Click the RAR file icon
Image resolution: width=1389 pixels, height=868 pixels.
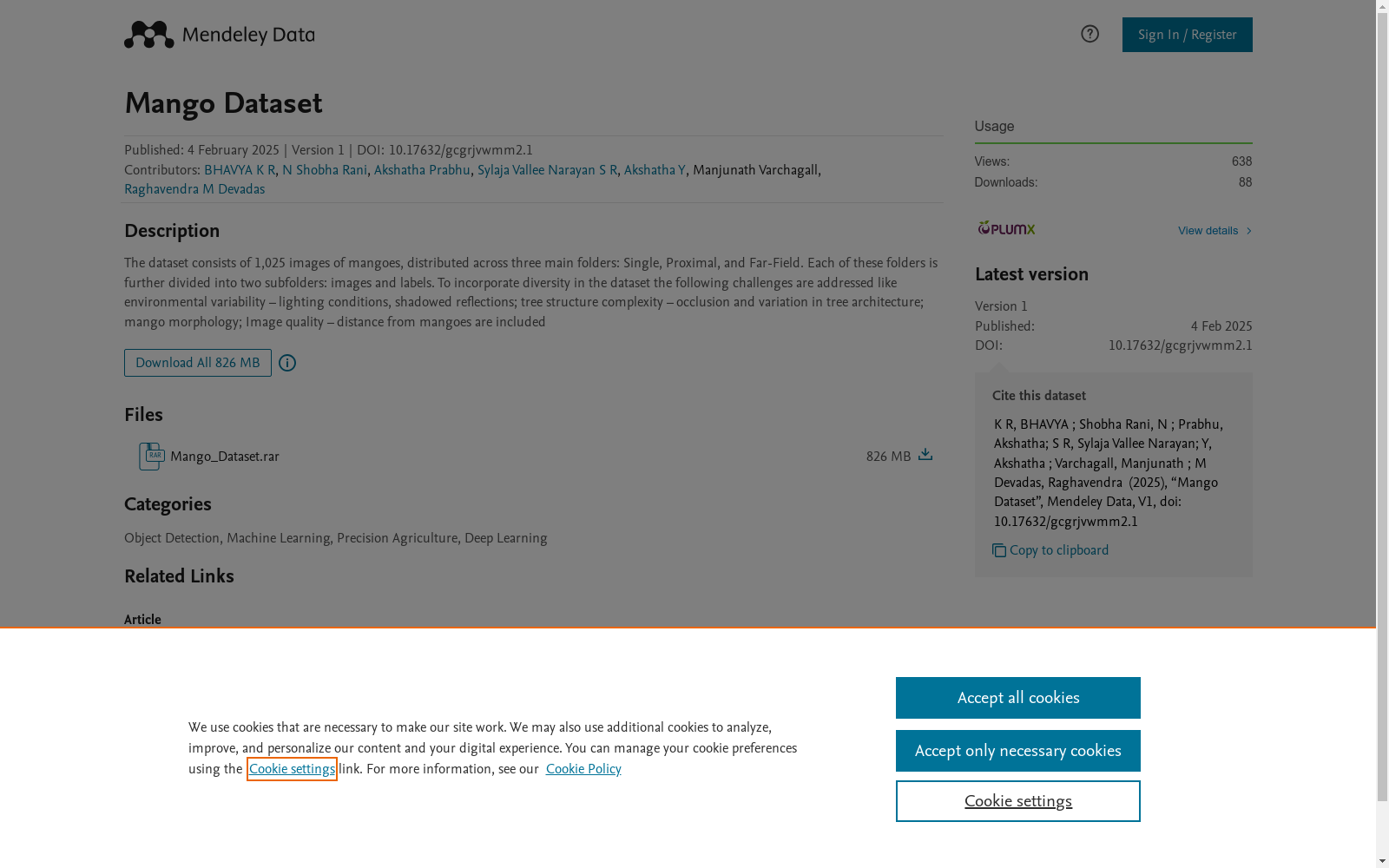coord(151,457)
